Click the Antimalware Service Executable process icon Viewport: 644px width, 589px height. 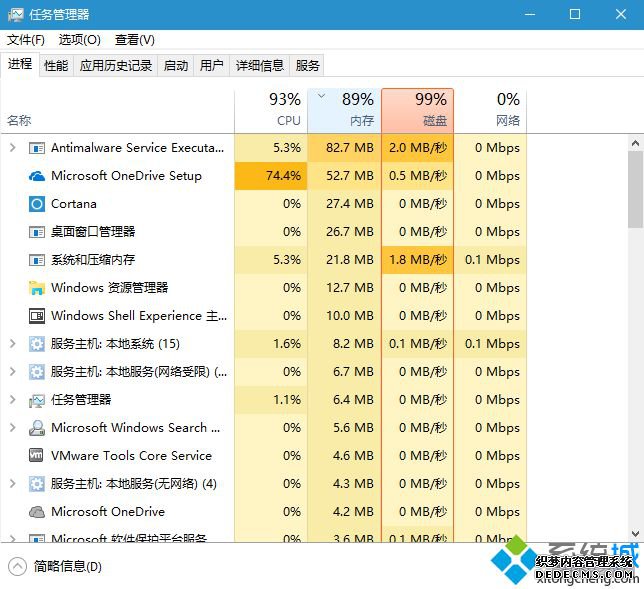pyautogui.click(x=37, y=148)
